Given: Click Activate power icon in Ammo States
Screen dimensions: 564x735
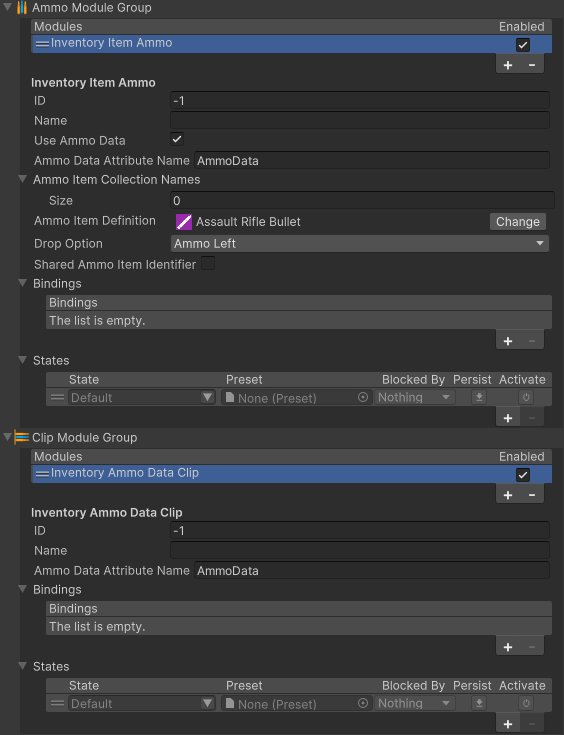Looking at the screenshot, I should [x=526, y=398].
